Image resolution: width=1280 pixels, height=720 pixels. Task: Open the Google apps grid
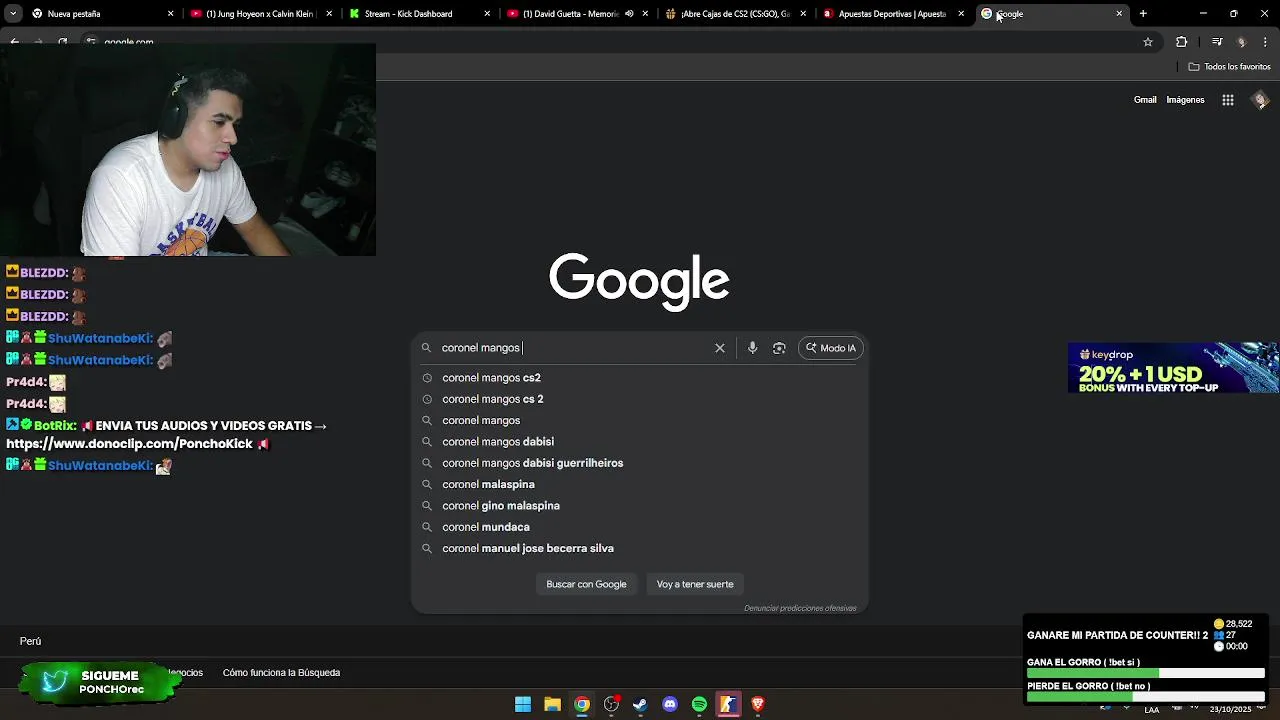1228,100
